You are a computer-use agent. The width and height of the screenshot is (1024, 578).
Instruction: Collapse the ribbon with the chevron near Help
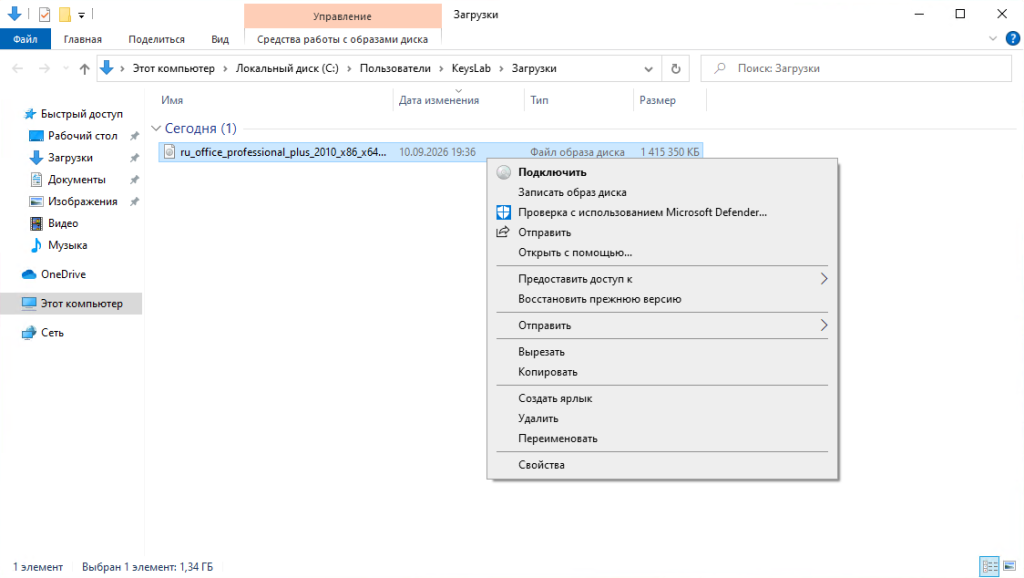993,39
